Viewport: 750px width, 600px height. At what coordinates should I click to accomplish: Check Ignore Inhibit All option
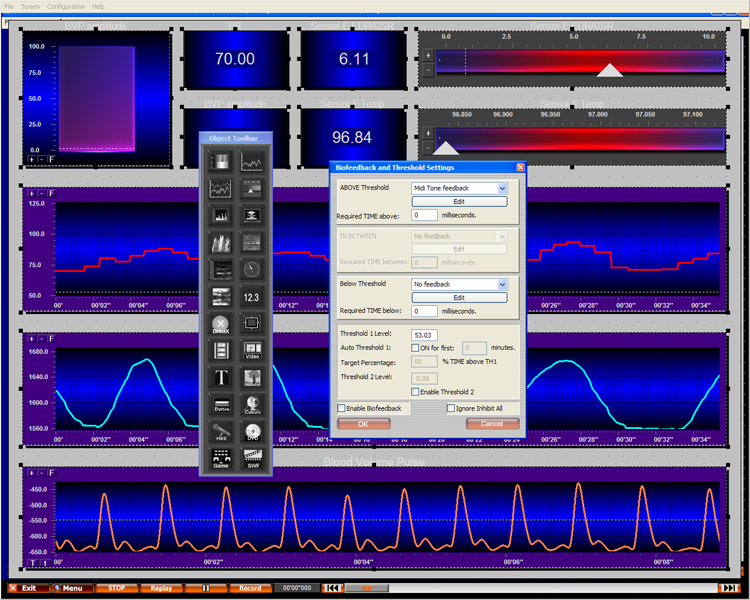coord(451,408)
